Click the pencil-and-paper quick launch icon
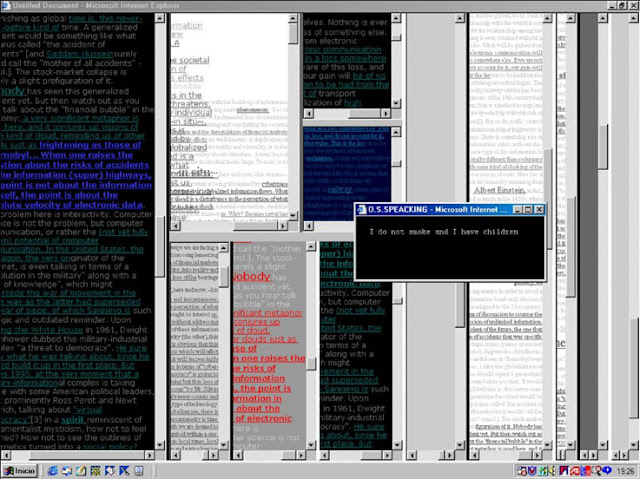This screenshot has height=479, width=640. click(x=81, y=471)
